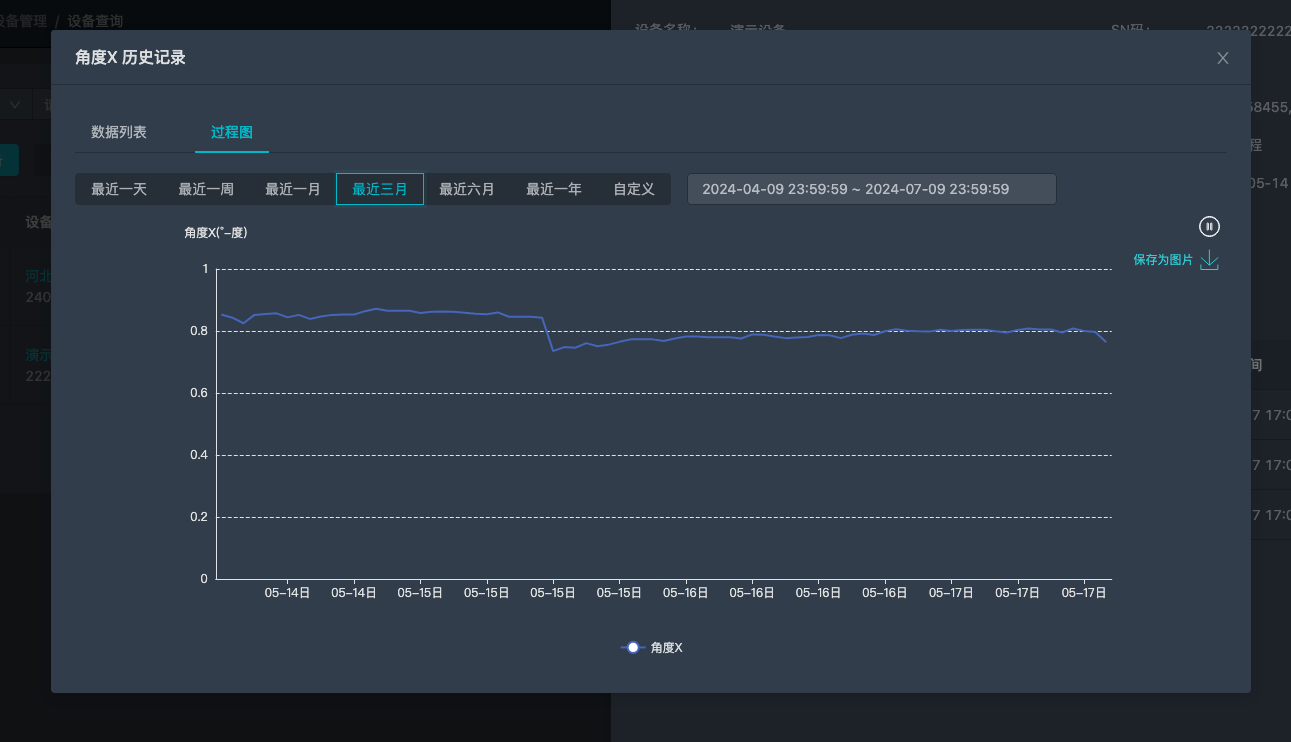Image resolution: width=1291 pixels, height=742 pixels.
Task: Enable the 最近三月 range filter
Action: pyautogui.click(x=379, y=188)
